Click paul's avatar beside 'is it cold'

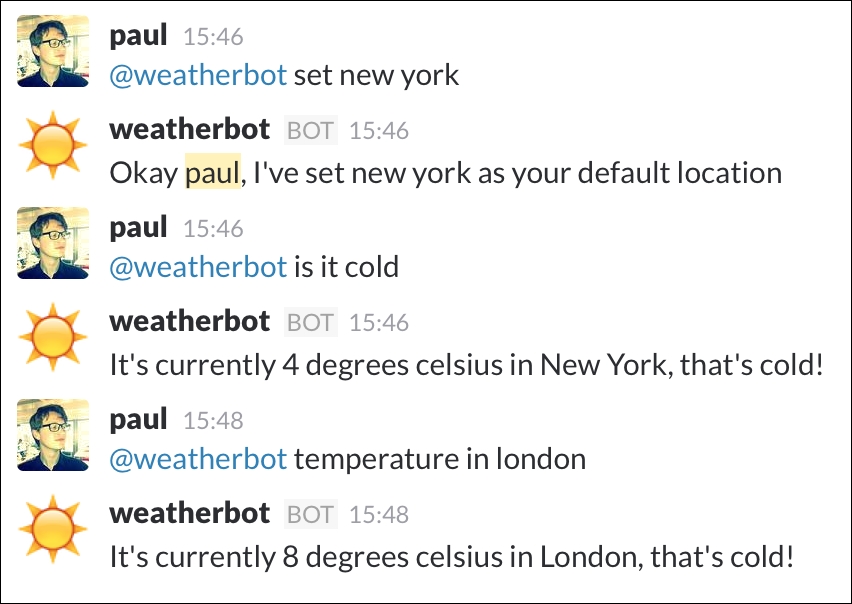coord(53,243)
